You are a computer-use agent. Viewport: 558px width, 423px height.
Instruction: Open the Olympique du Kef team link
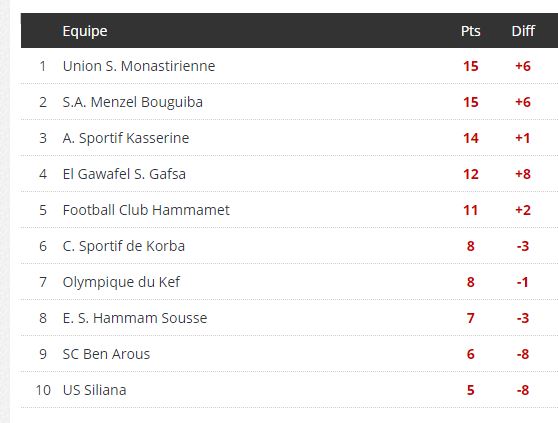point(121,282)
